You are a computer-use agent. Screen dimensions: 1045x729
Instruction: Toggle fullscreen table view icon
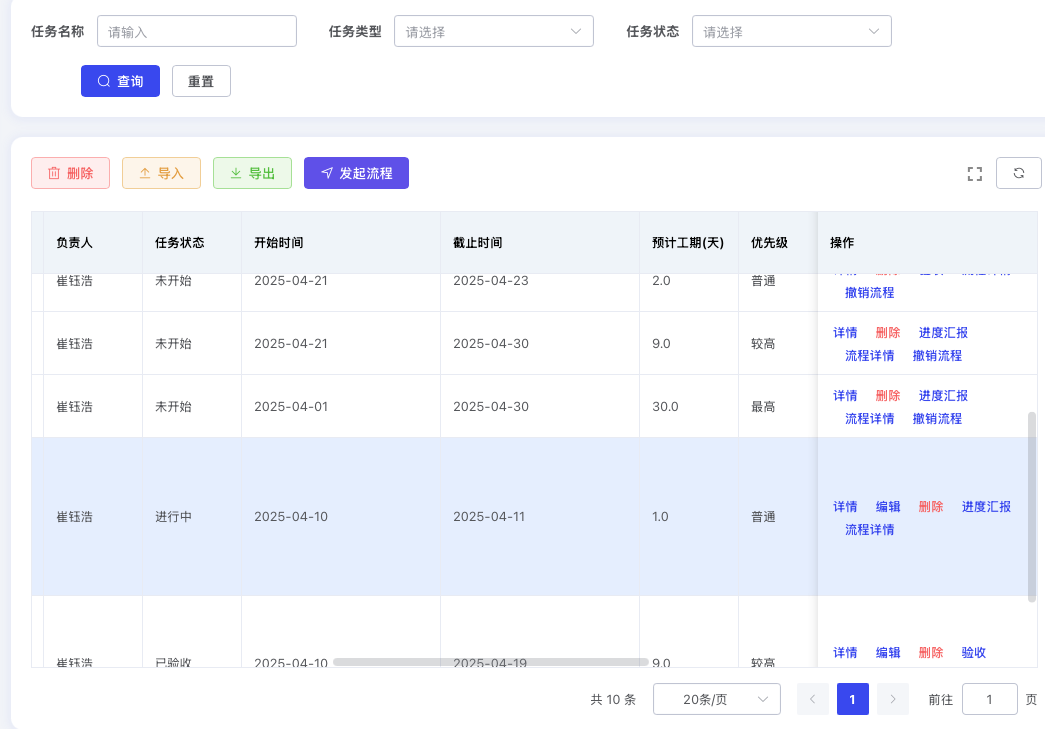(974, 174)
